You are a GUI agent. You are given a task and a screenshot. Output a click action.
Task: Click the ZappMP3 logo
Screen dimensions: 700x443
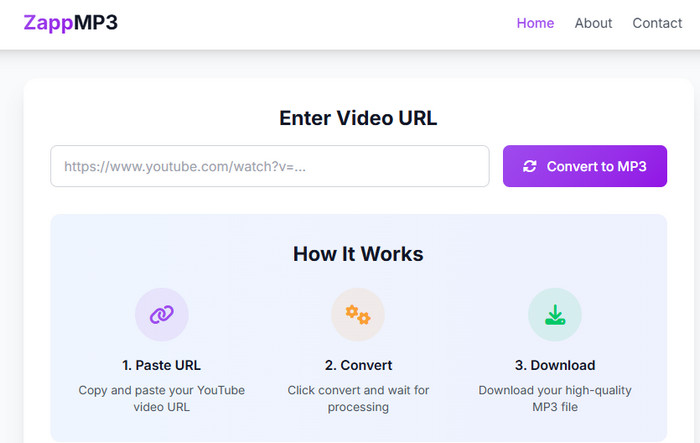coord(70,22)
